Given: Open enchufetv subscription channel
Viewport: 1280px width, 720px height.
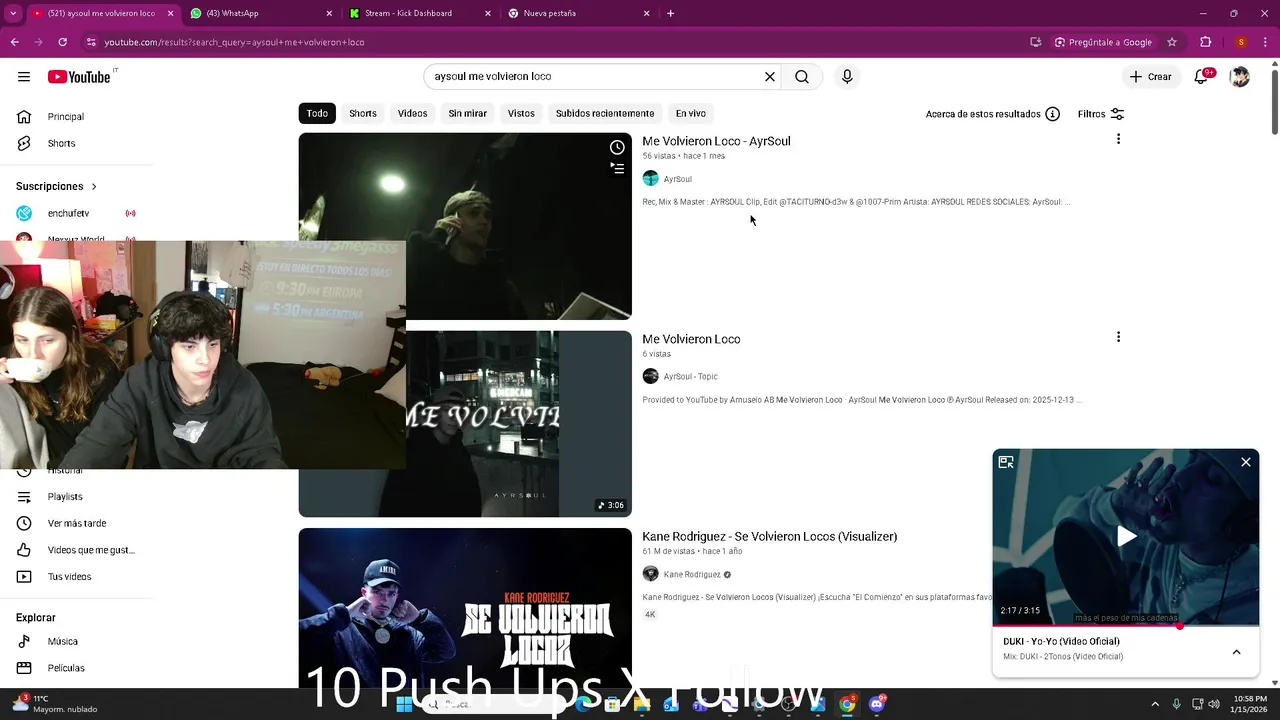Looking at the screenshot, I should click(68, 213).
